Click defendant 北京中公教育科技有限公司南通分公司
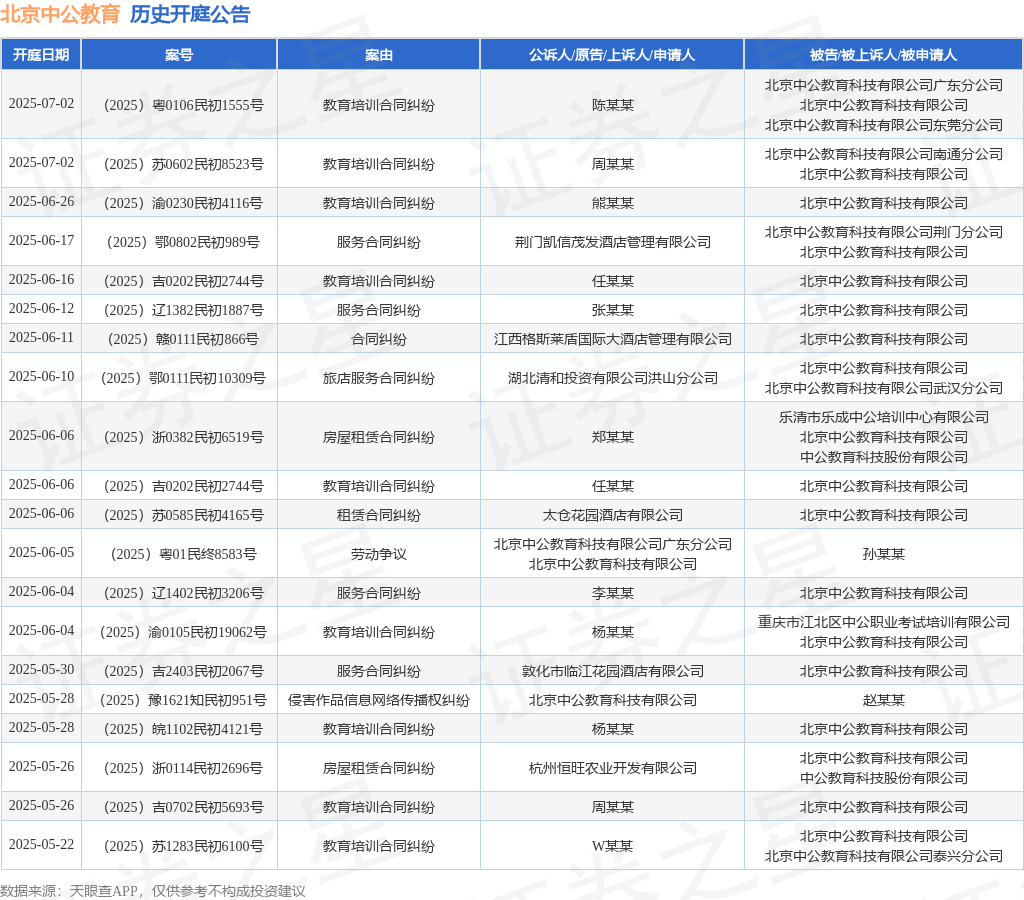This screenshot has height=900, width=1024. pyautogui.click(x=884, y=154)
